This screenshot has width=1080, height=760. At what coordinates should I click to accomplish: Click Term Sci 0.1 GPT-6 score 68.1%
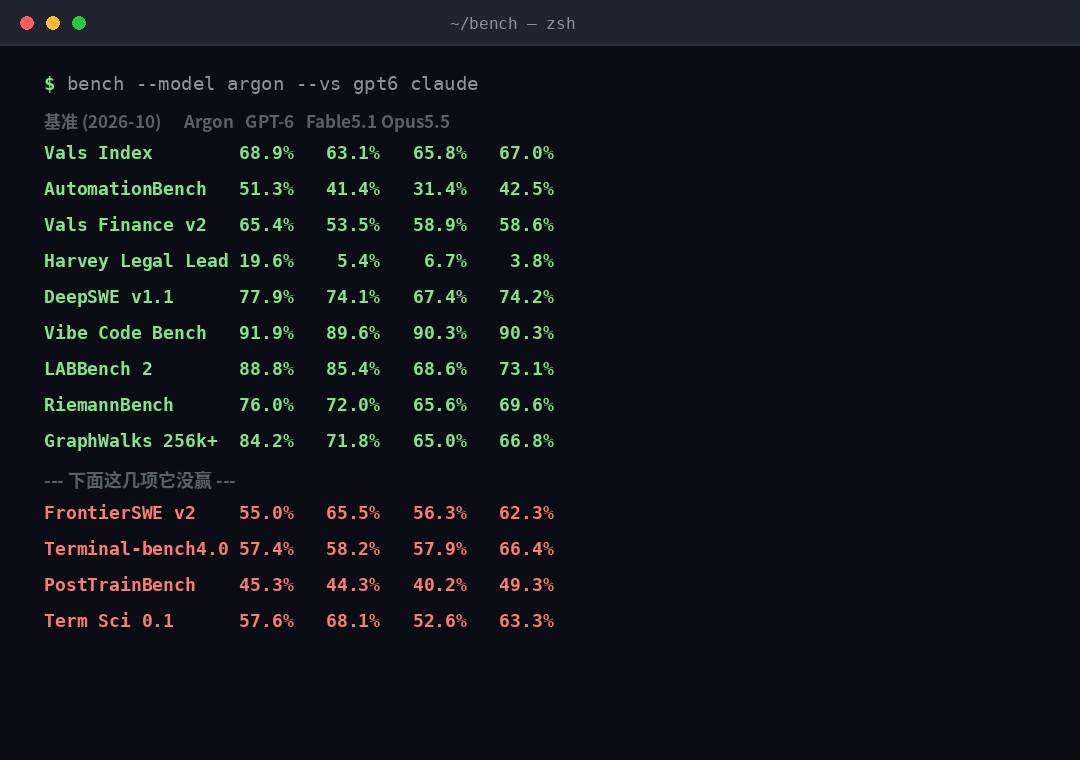coord(353,621)
